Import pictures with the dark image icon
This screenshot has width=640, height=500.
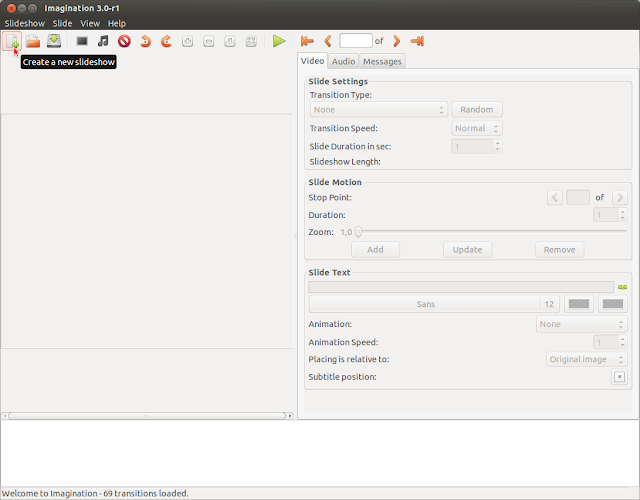pyautogui.click(x=82, y=41)
